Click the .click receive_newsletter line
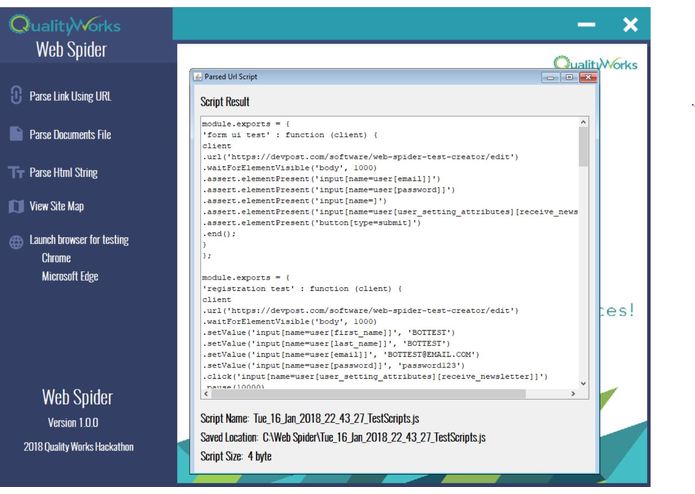The width and height of the screenshot is (695, 494). click(x=375, y=376)
